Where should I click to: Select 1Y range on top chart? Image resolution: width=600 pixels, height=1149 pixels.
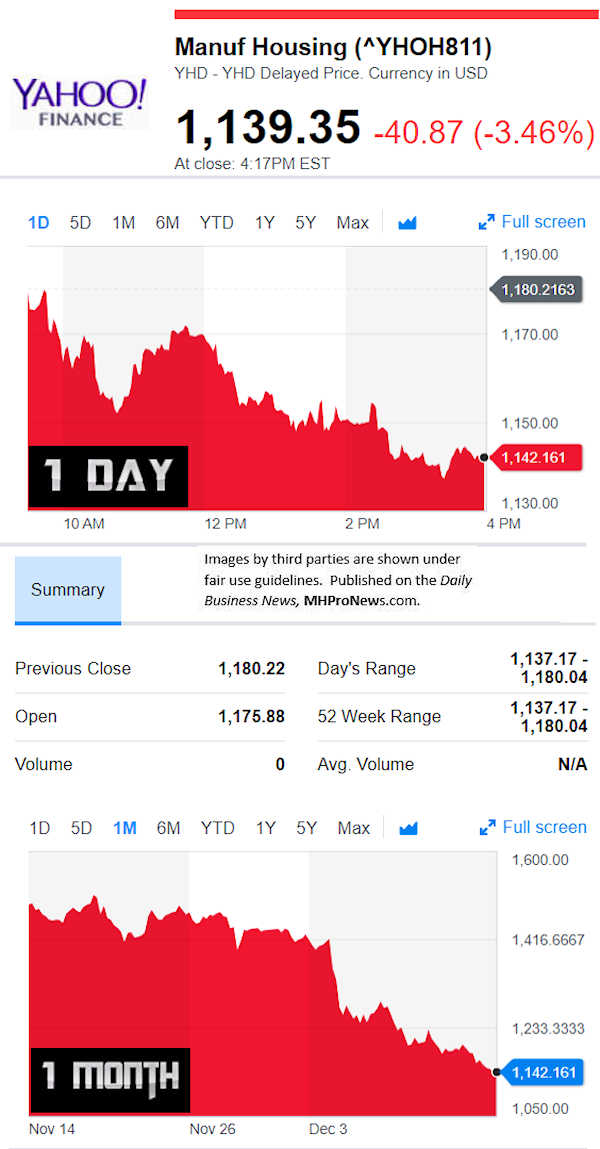pos(264,223)
